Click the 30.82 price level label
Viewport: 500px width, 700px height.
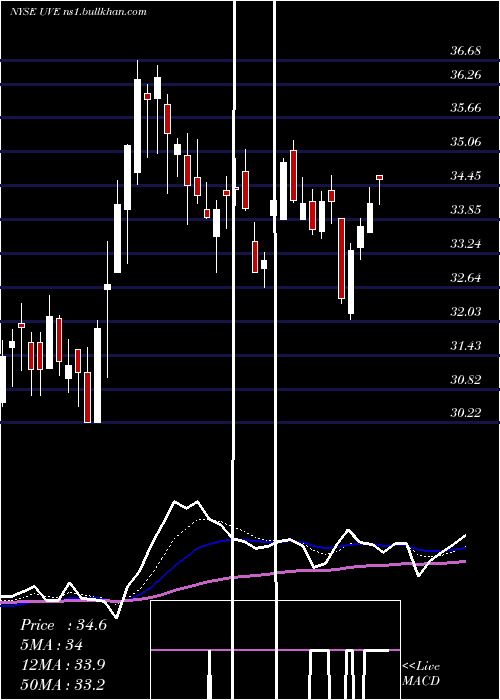click(x=466, y=379)
